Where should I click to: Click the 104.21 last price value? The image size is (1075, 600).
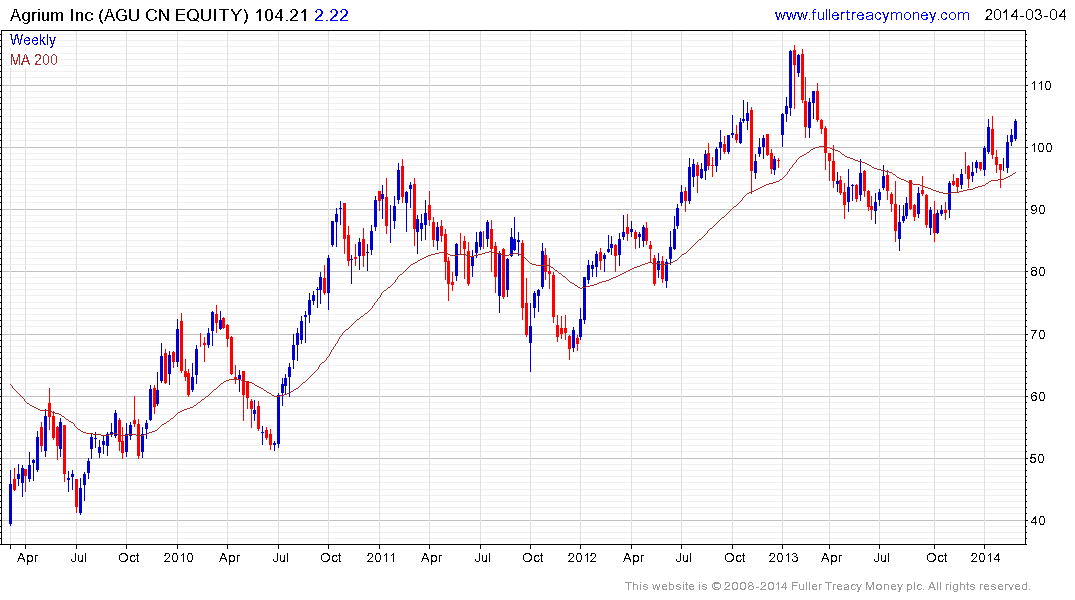click(x=281, y=15)
